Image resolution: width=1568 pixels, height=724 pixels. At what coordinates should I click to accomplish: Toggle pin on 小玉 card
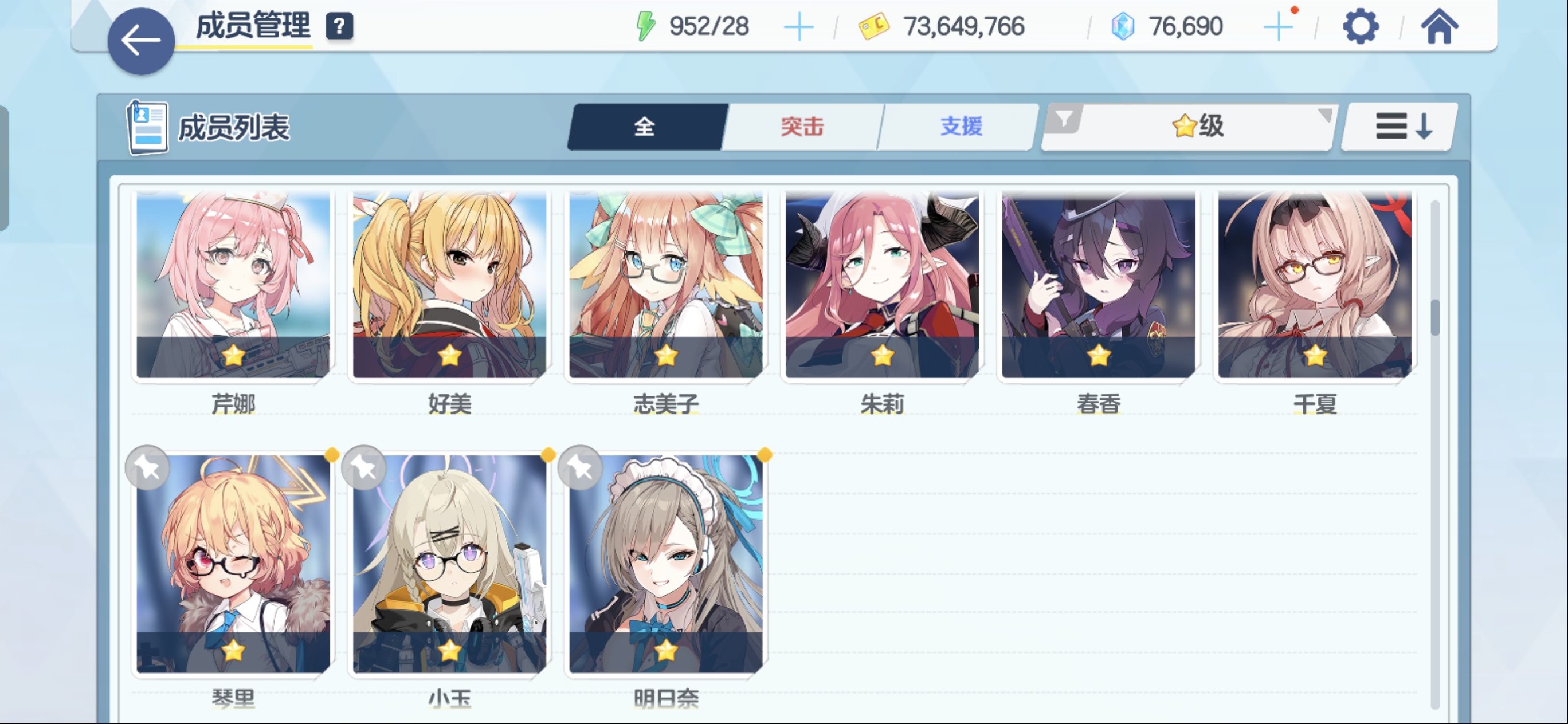click(364, 467)
